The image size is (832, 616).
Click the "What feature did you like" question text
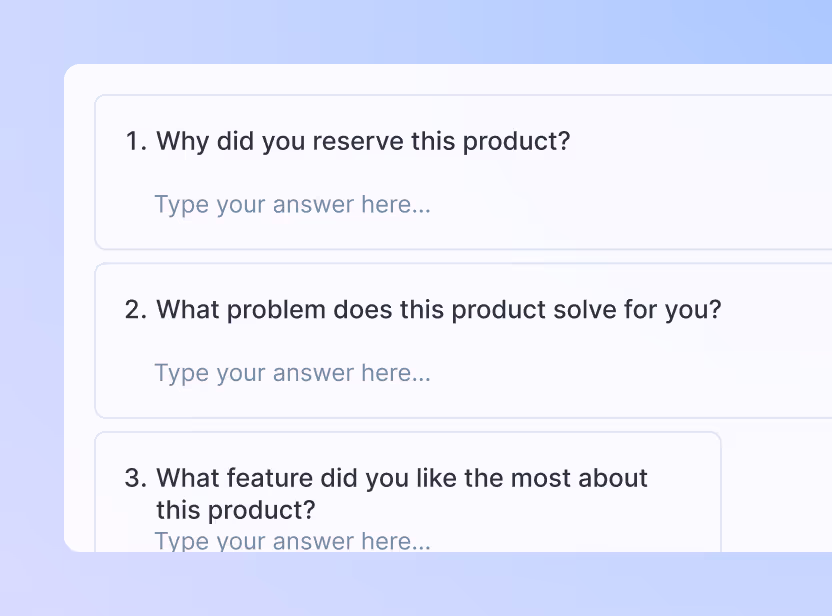coord(402,478)
